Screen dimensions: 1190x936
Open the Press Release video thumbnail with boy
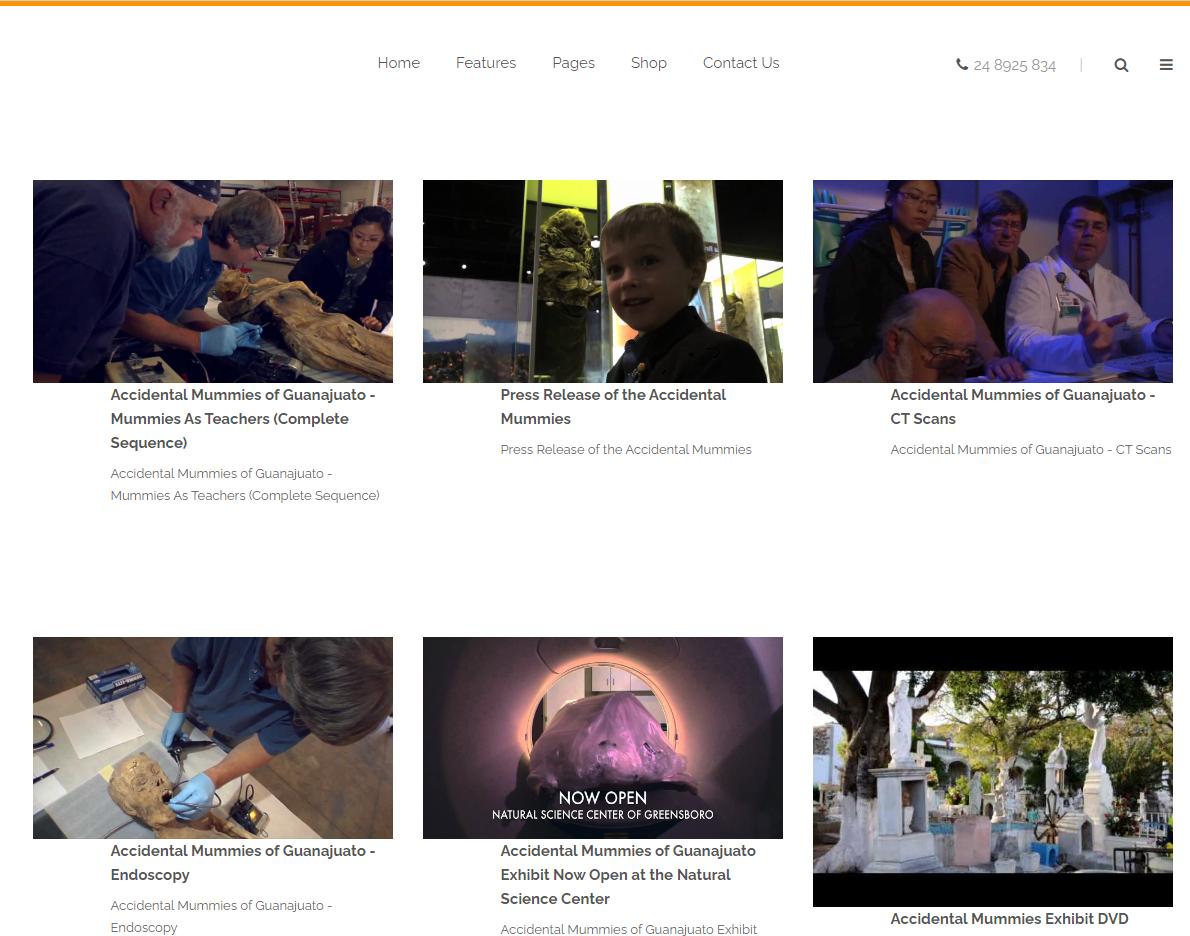[x=603, y=281]
